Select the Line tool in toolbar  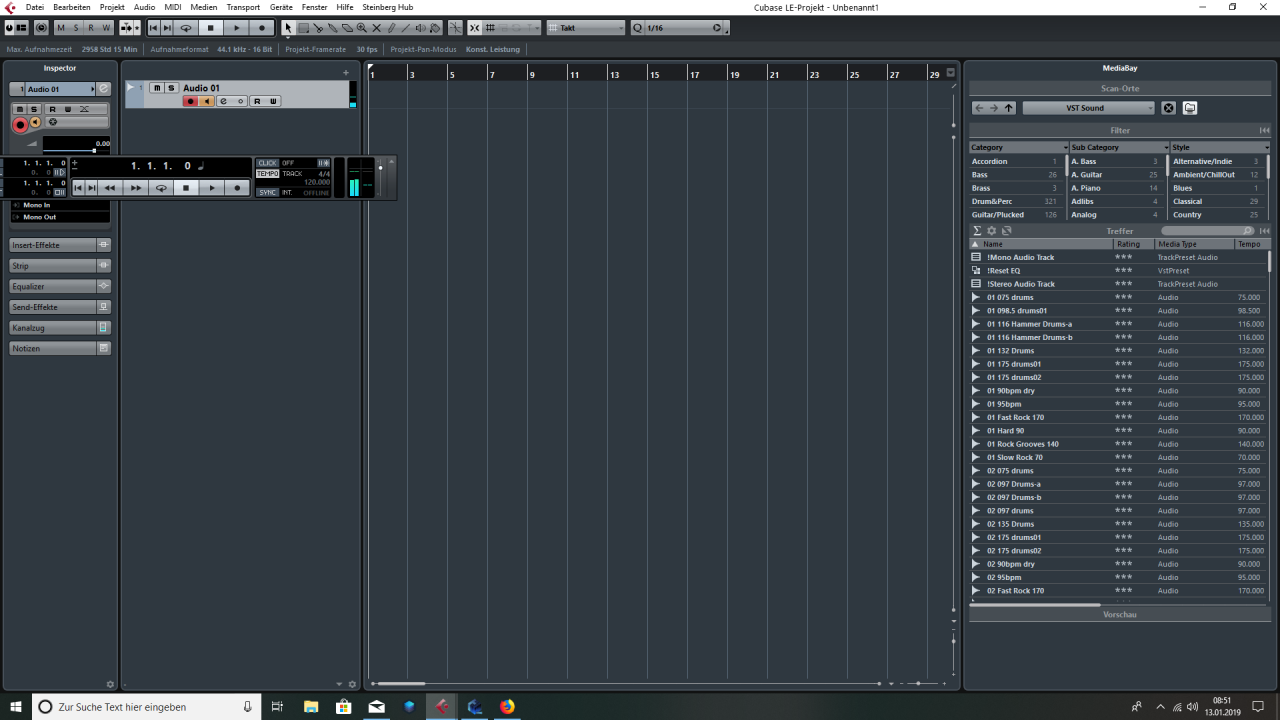click(406, 28)
